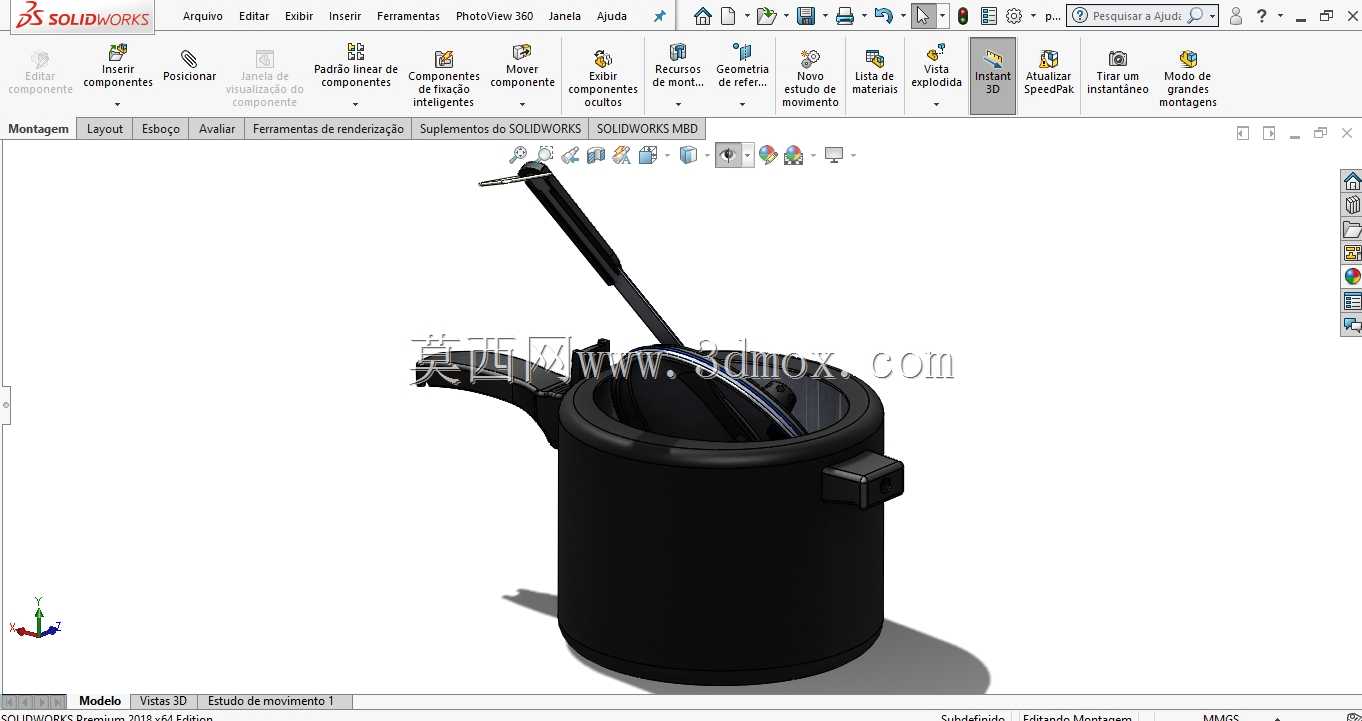Select the Posicionar (mate) tool
1362x721 pixels.
pos(189,66)
